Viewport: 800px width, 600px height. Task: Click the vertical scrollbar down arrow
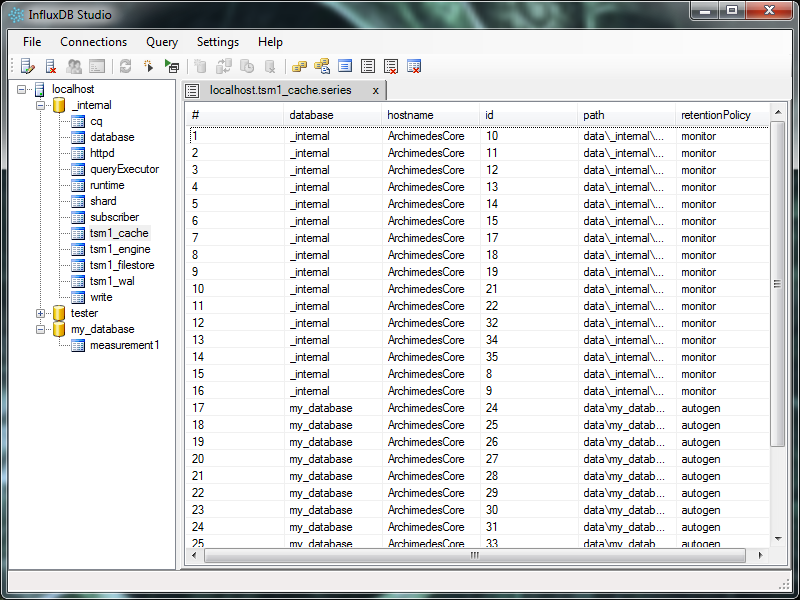[x=778, y=539]
